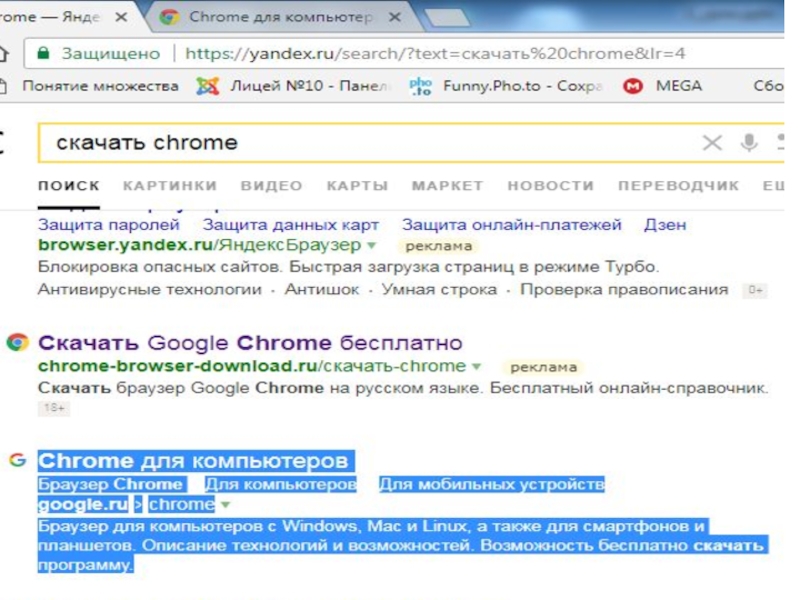Switch to the Видео search tab
The height and width of the screenshot is (600, 800).
(271, 186)
